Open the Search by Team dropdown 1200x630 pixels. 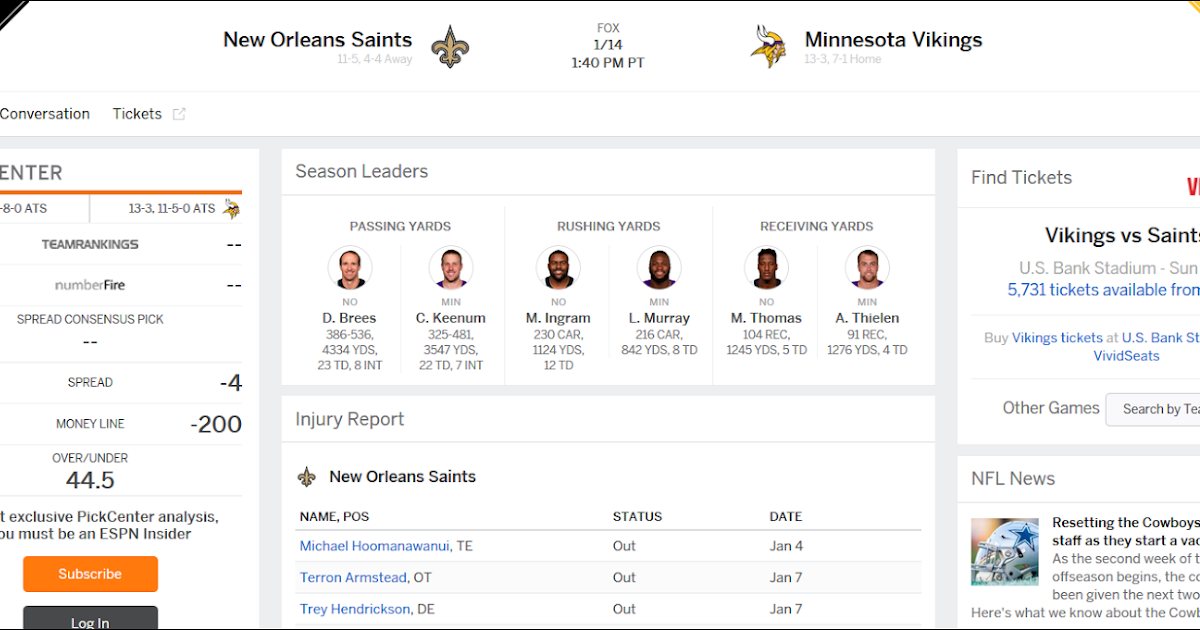(x=1155, y=409)
